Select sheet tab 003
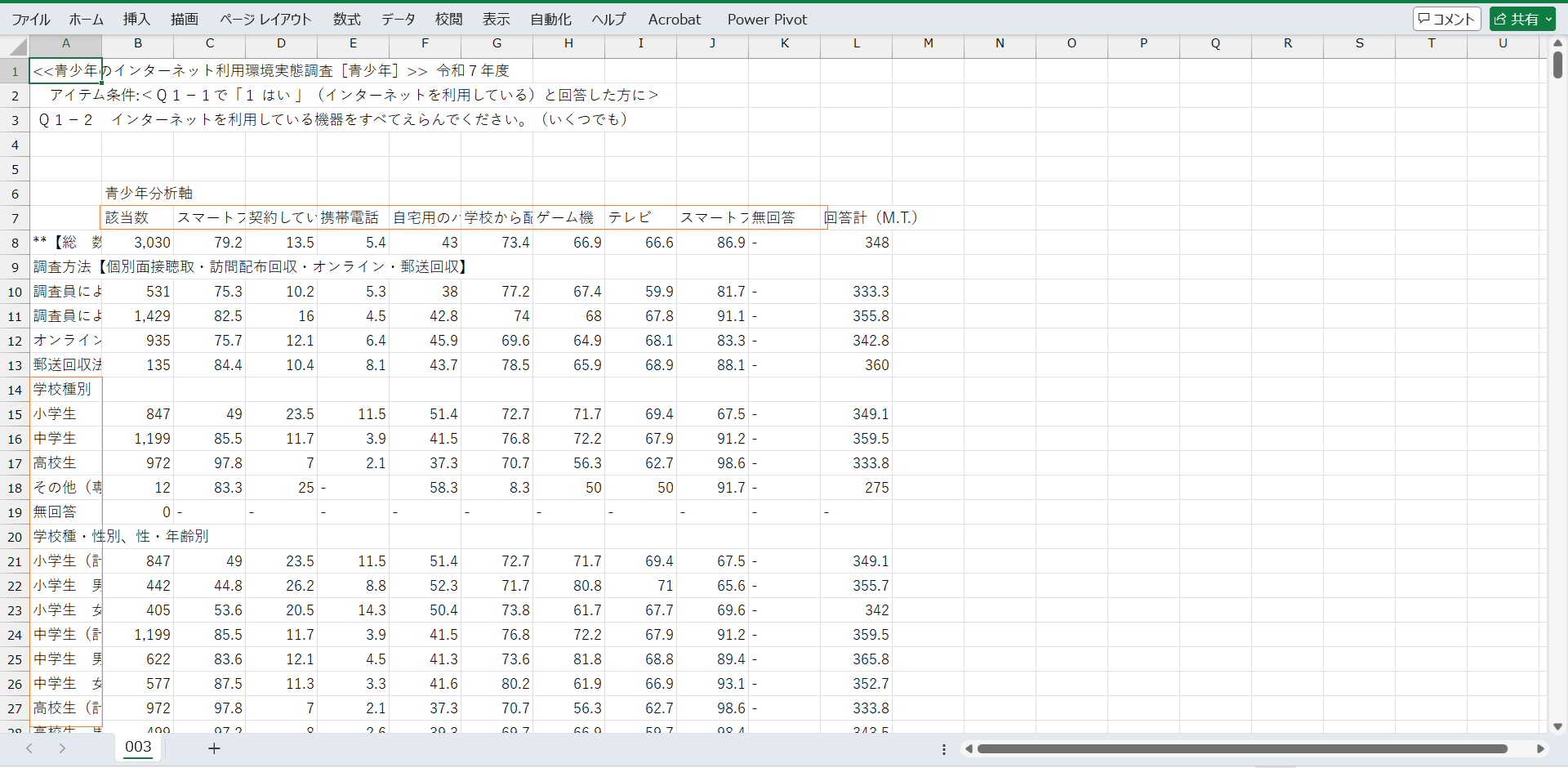This screenshot has width=1568, height=768. [138, 747]
